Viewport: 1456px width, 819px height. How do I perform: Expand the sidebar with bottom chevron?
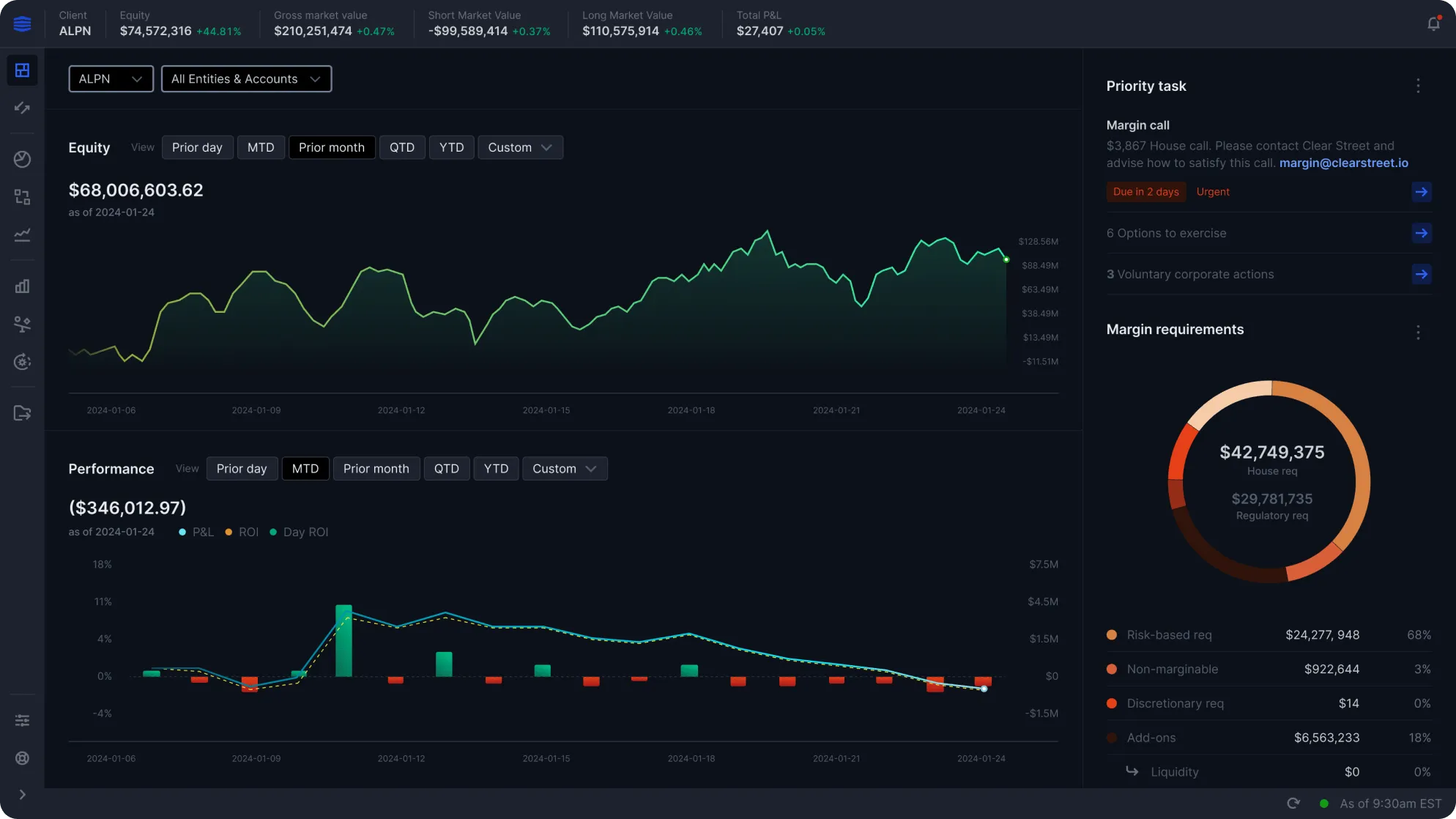(x=22, y=795)
